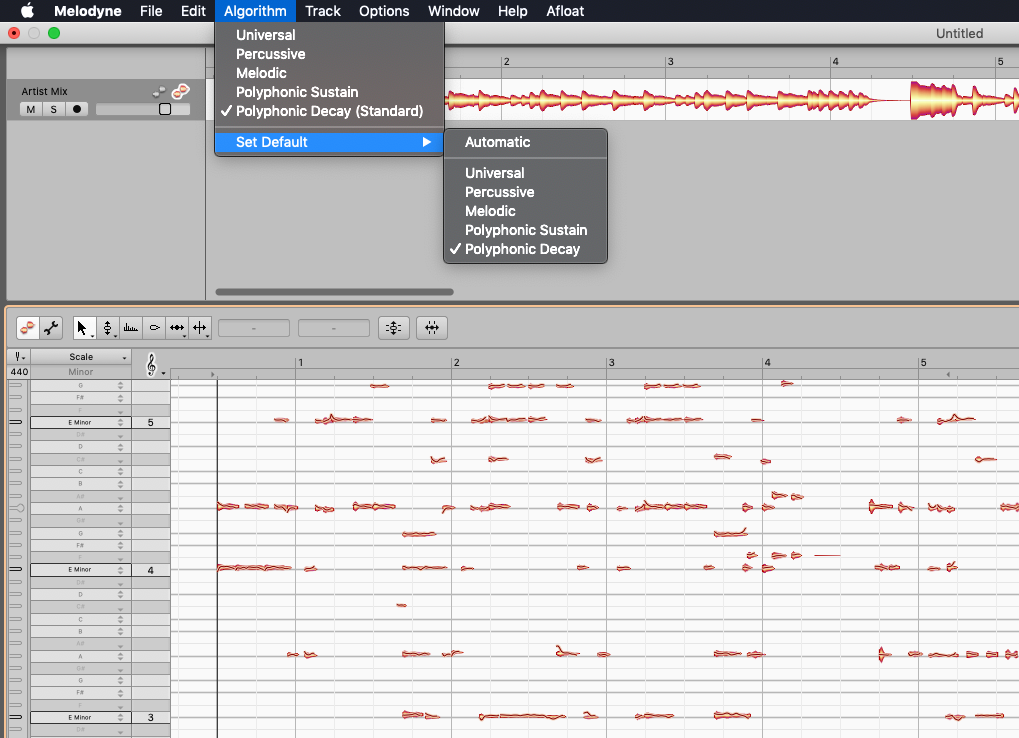This screenshot has width=1019, height=738.
Task: Open the Apple menu
Action: tap(27, 11)
